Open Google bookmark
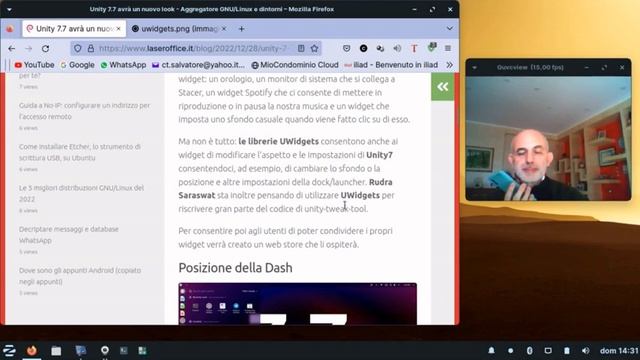Viewport: 640px width, 360px height. (x=77, y=65)
